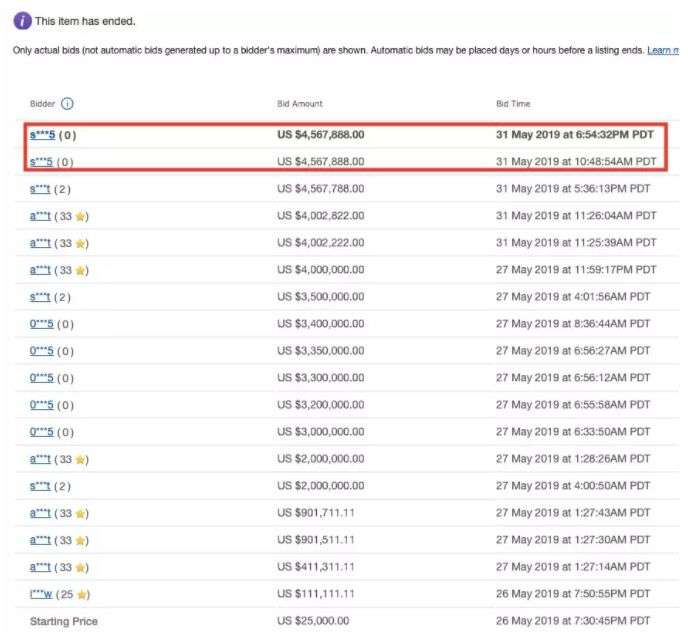Click the star on the US $901,711.11 bid row
This screenshot has width=688, height=643.
[82, 513]
